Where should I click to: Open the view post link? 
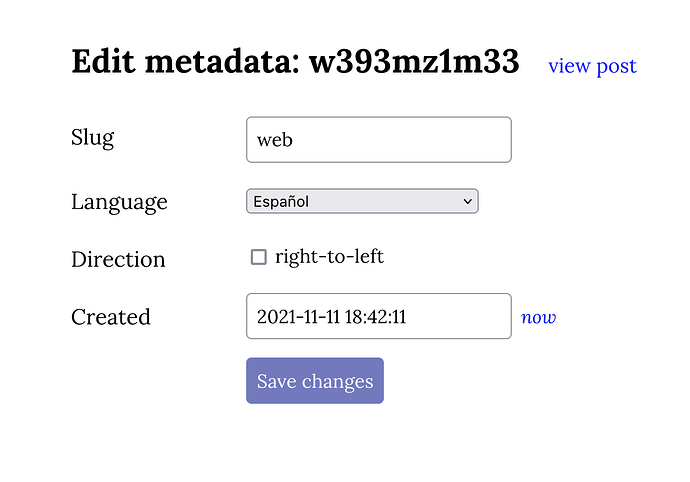tap(592, 66)
